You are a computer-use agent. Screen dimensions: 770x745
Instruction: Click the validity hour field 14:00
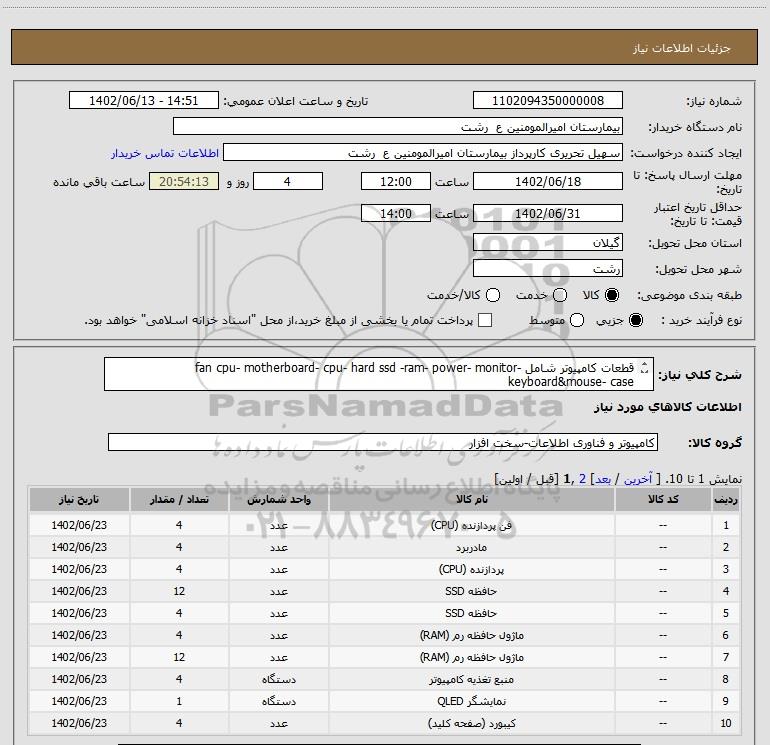click(x=396, y=214)
